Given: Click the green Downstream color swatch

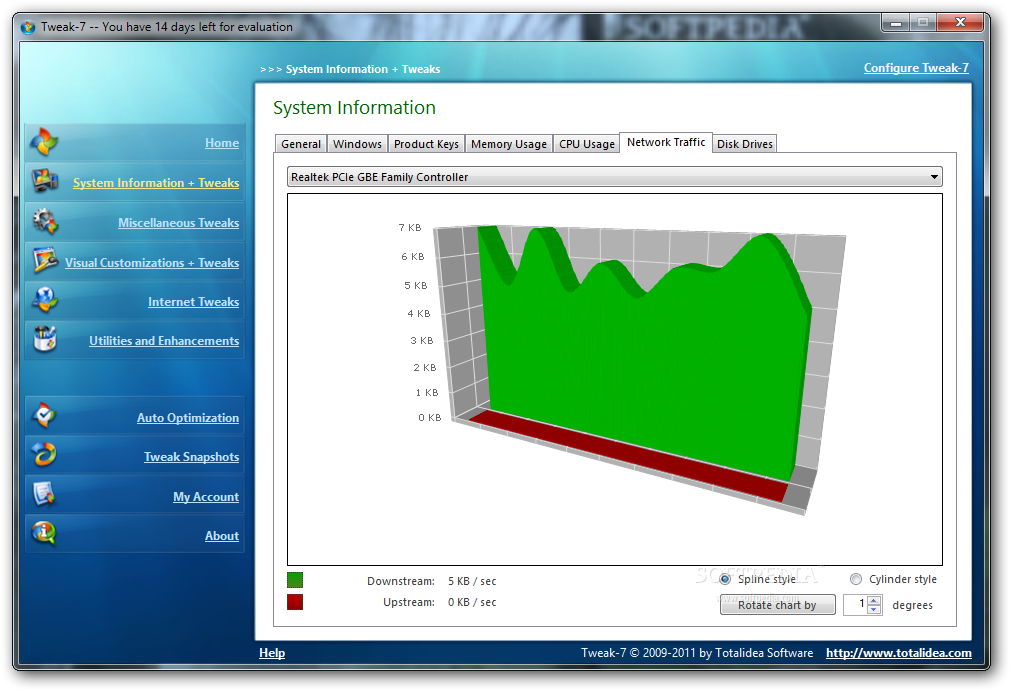Looking at the screenshot, I should coord(295,580).
